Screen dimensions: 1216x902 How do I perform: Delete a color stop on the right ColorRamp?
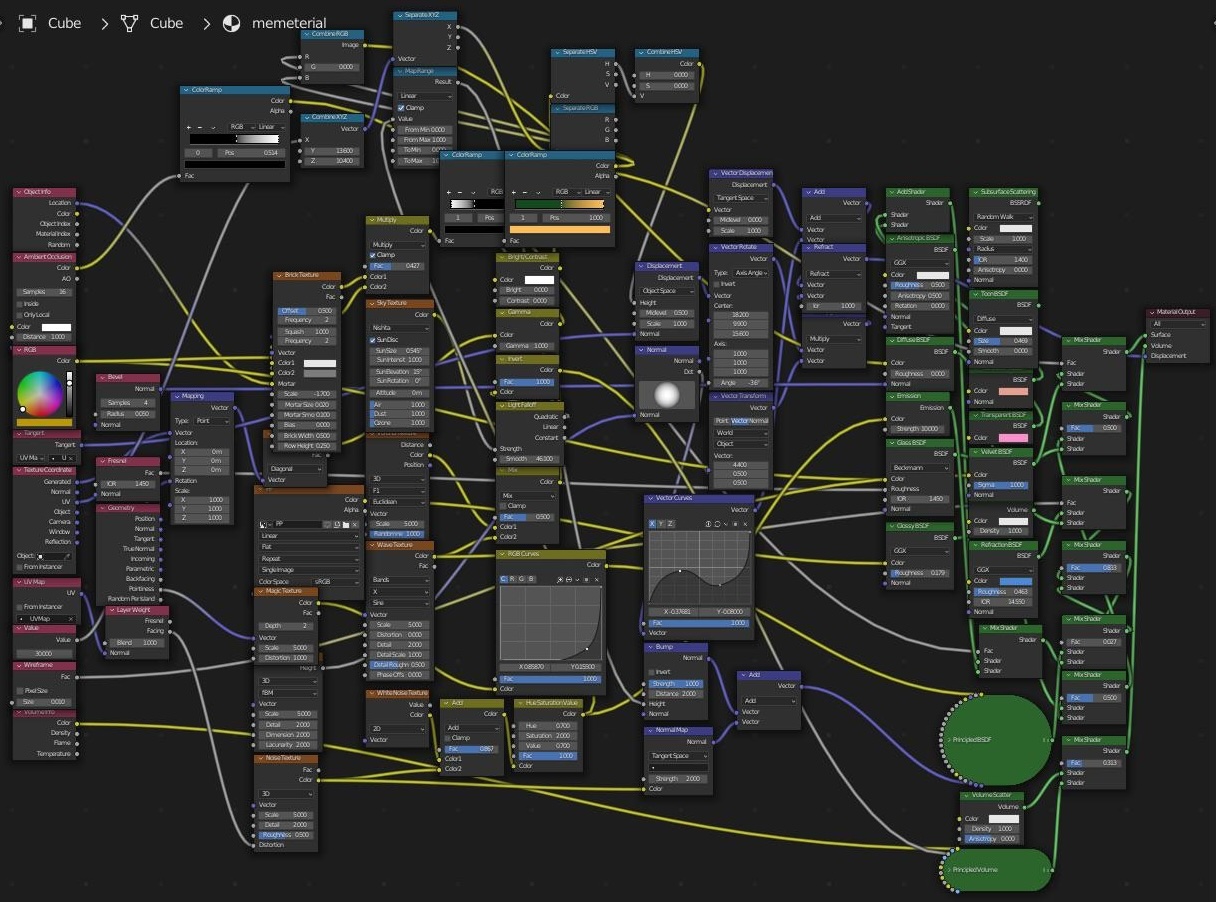click(524, 192)
